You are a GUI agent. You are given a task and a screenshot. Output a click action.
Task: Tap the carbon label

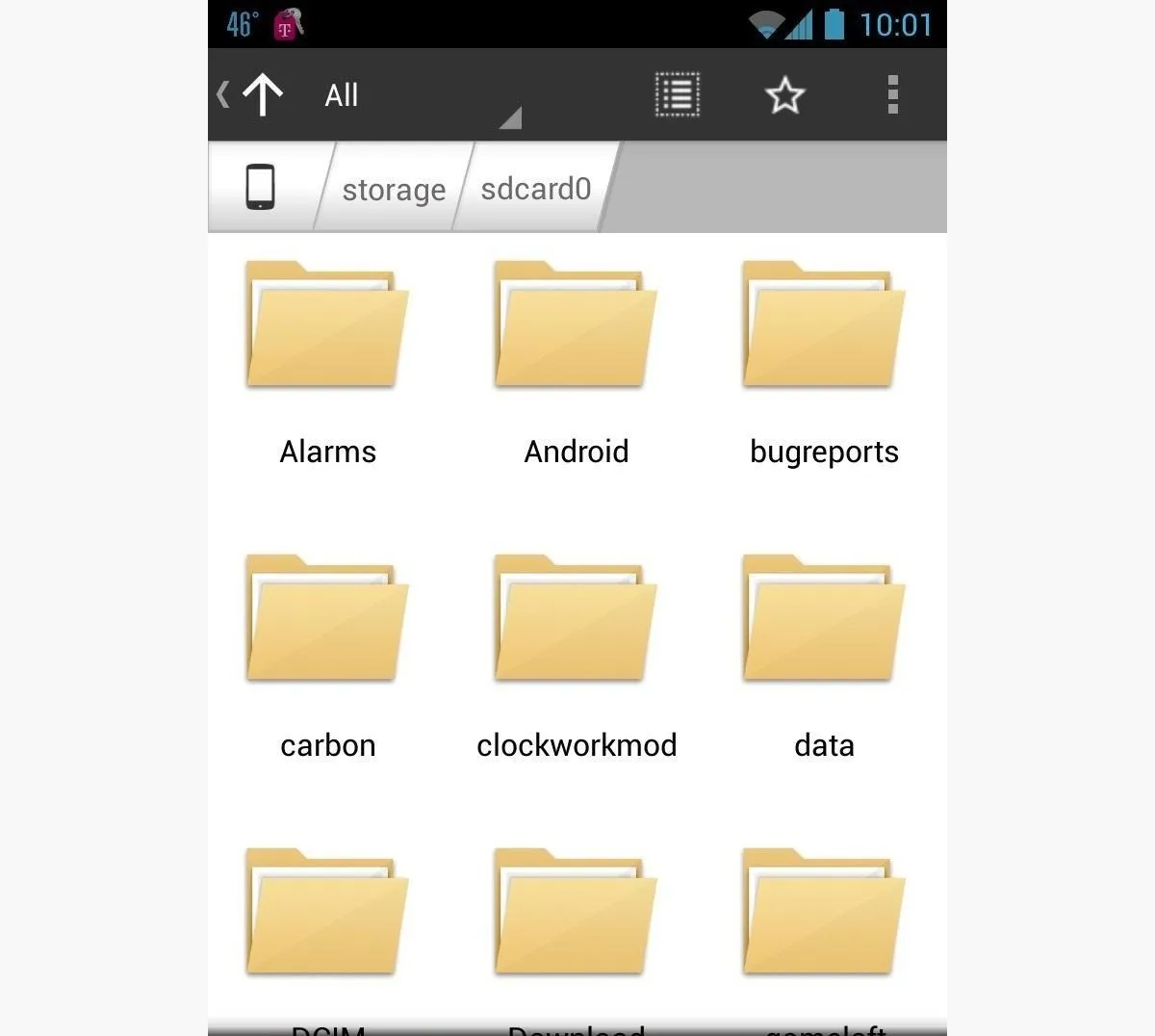click(x=328, y=745)
